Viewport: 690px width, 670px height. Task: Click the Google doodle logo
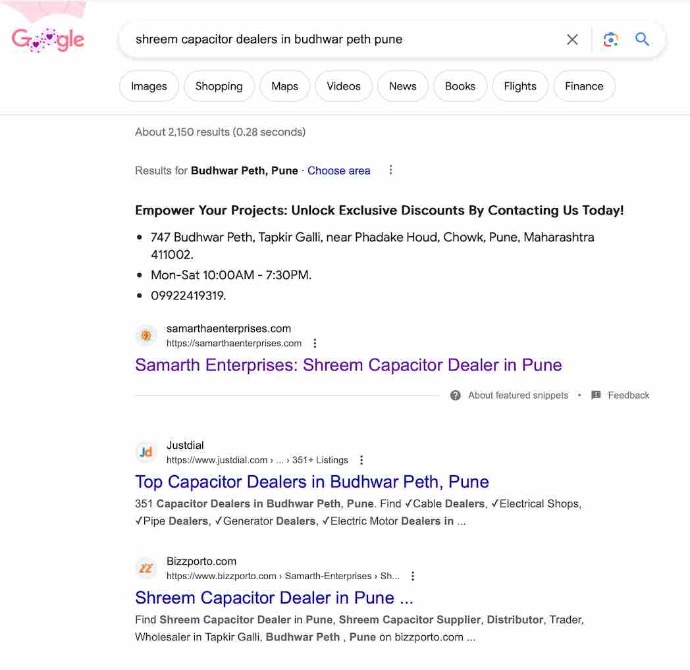(48, 40)
